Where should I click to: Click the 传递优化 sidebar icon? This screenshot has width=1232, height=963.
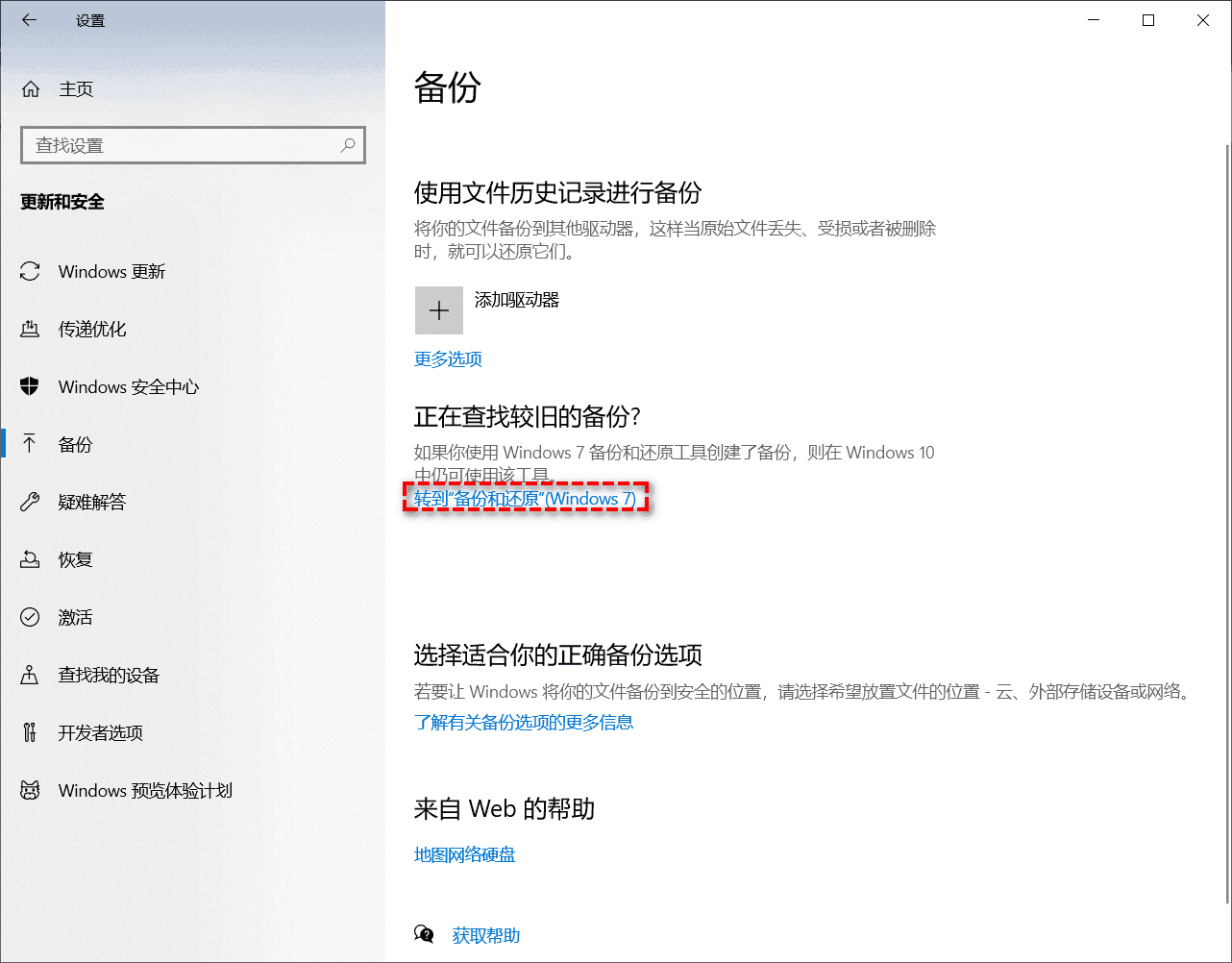point(31,330)
